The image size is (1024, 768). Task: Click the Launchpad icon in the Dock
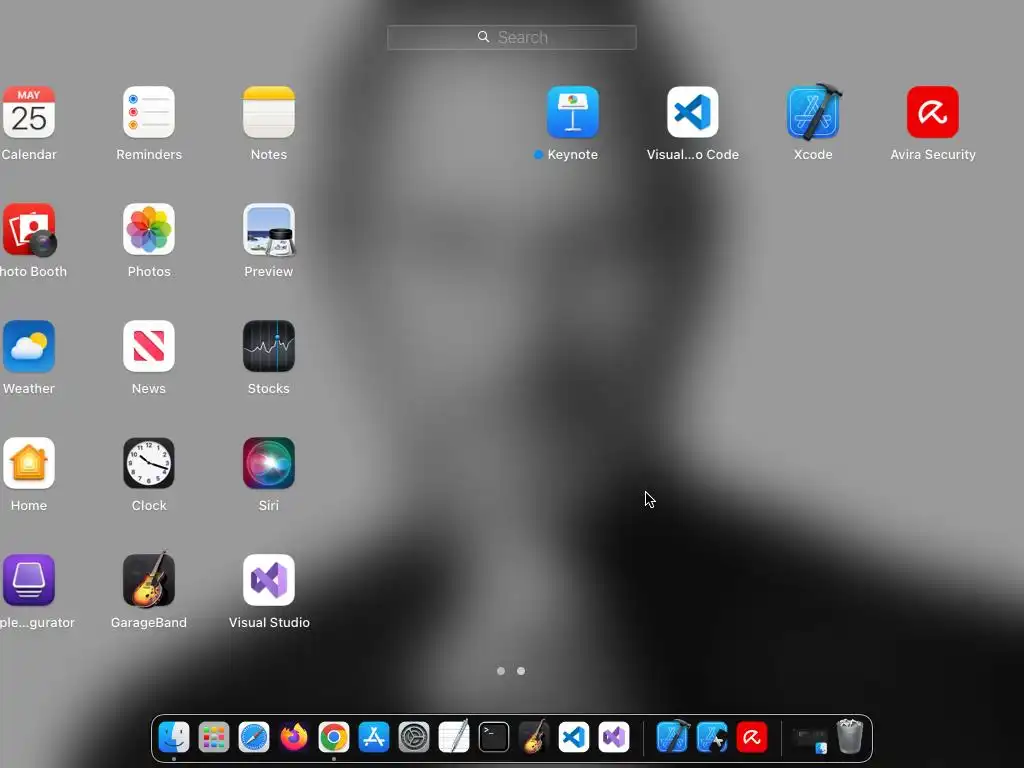[x=214, y=737]
